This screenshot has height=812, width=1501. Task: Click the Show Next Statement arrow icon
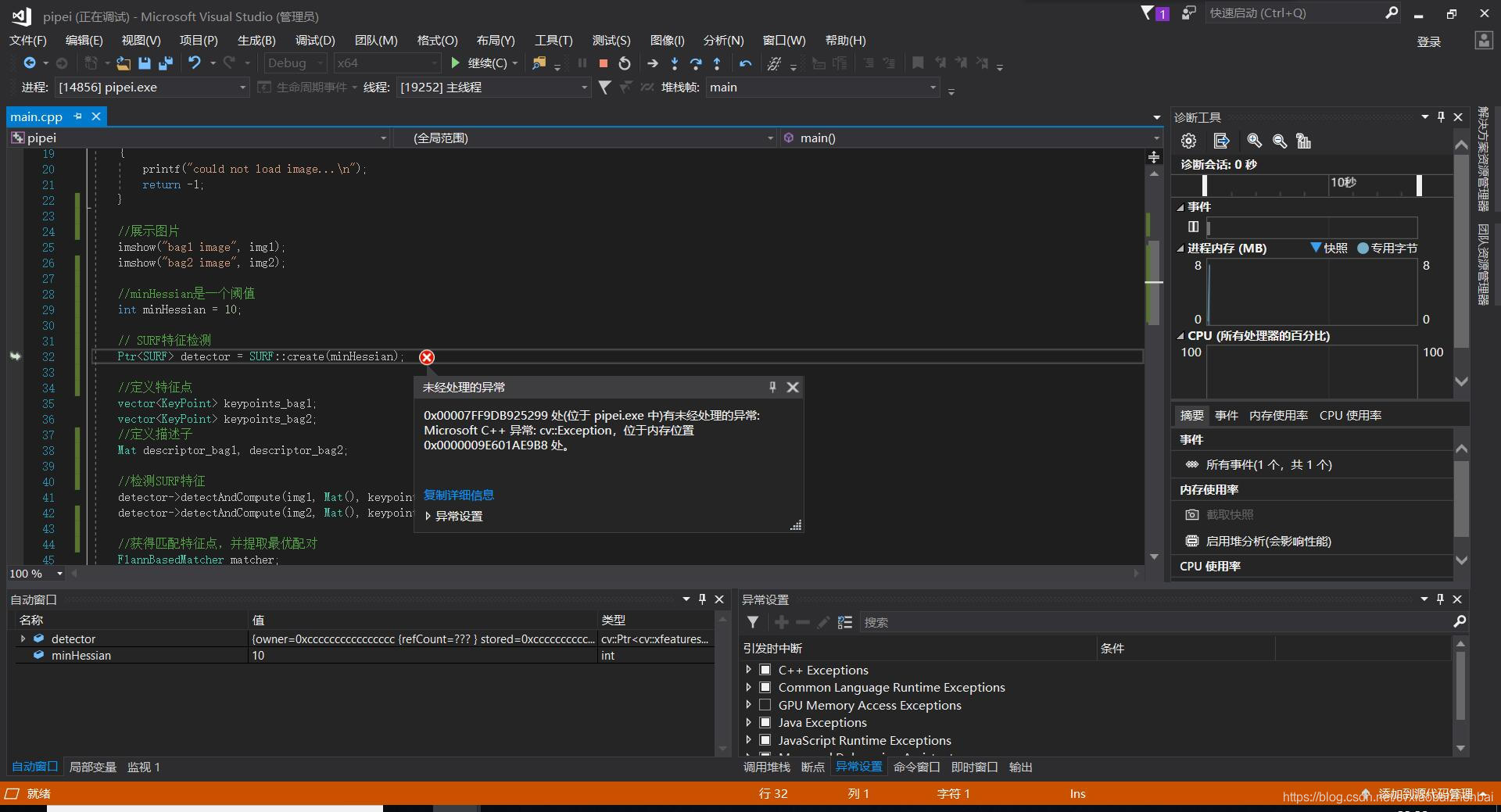(x=653, y=63)
